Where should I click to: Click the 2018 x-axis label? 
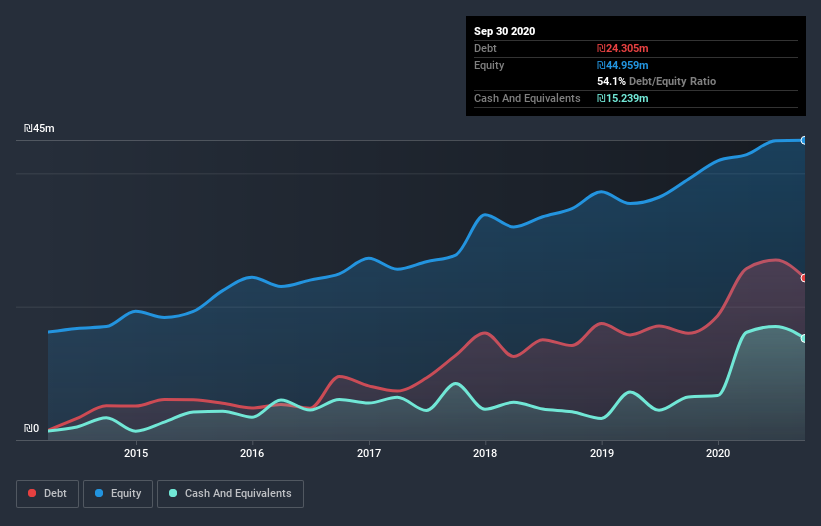[485, 453]
